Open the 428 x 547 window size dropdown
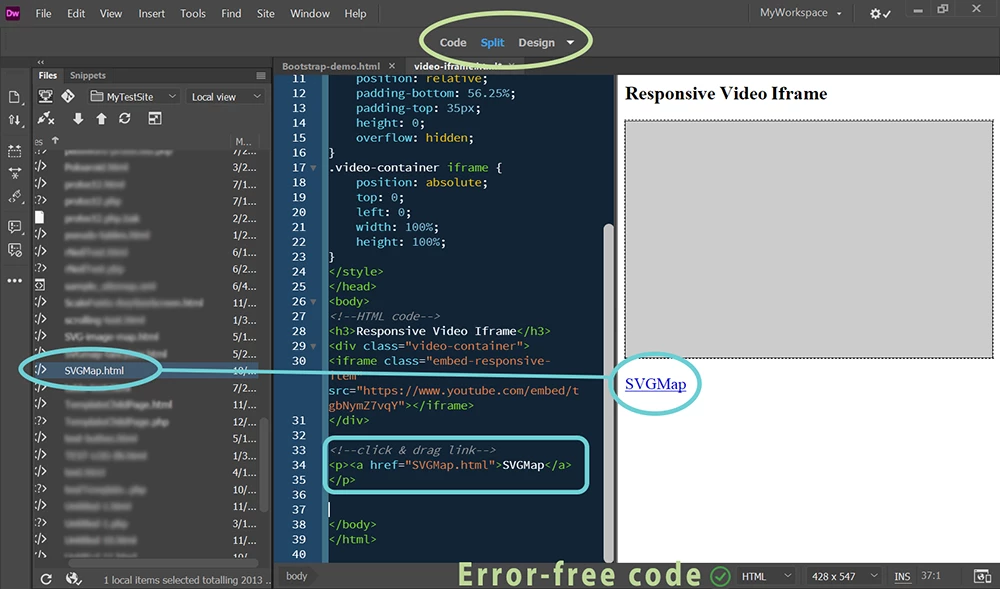 845,576
